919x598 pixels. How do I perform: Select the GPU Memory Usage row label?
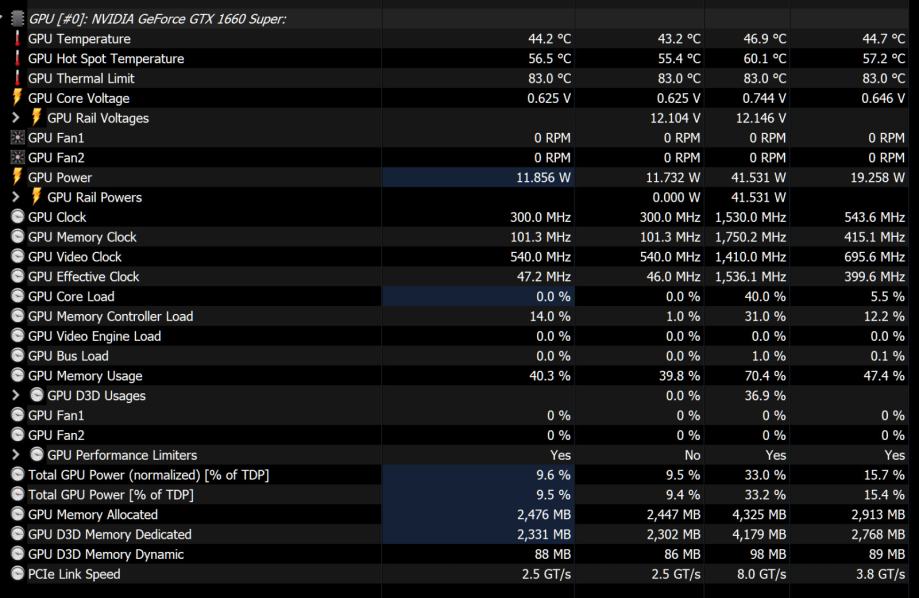[x=85, y=376]
